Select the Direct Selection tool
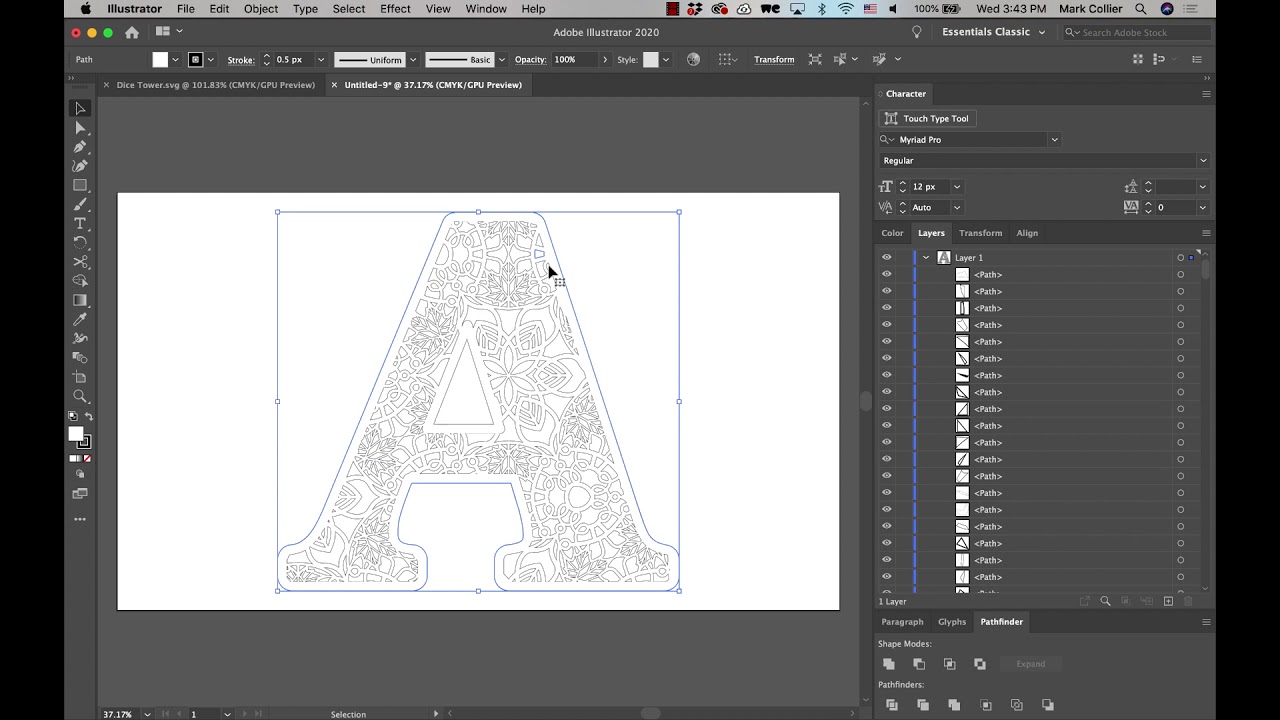 (80, 128)
